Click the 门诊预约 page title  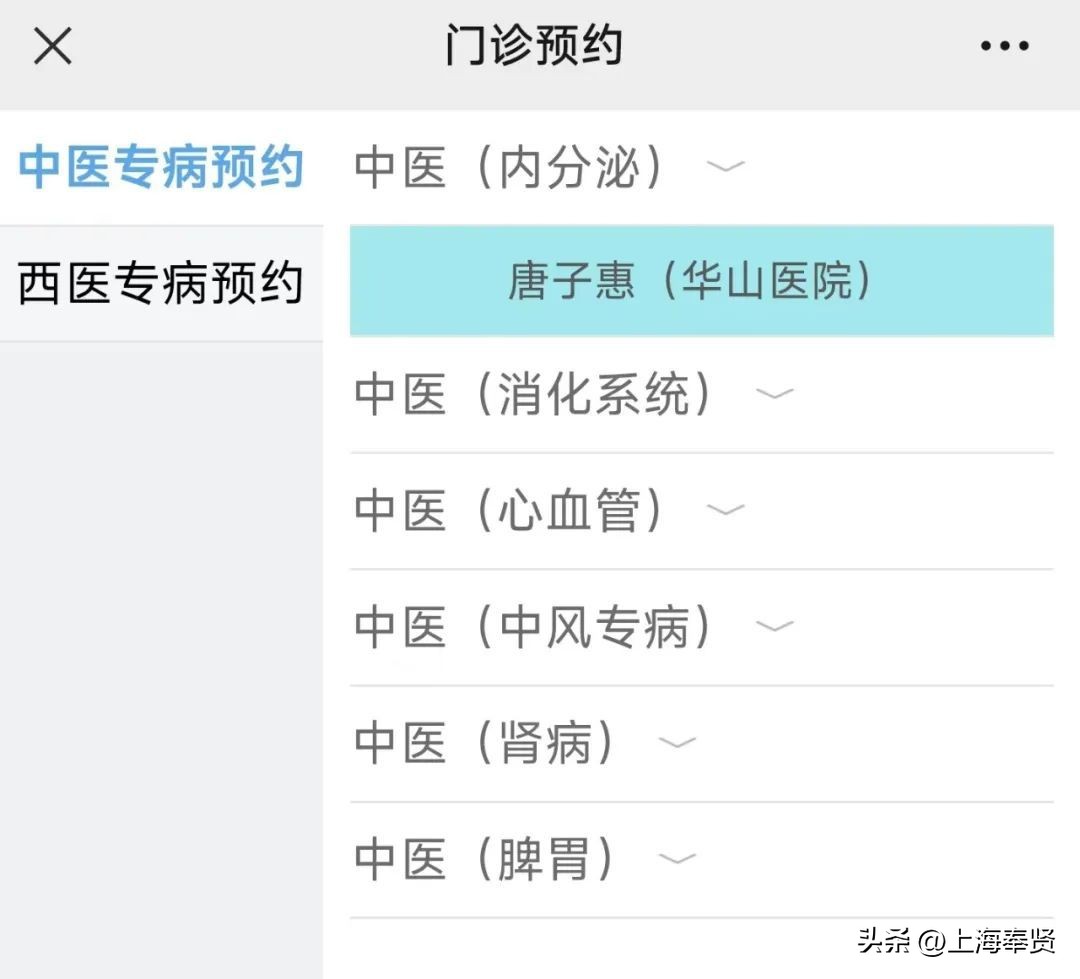(x=537, y=44)
